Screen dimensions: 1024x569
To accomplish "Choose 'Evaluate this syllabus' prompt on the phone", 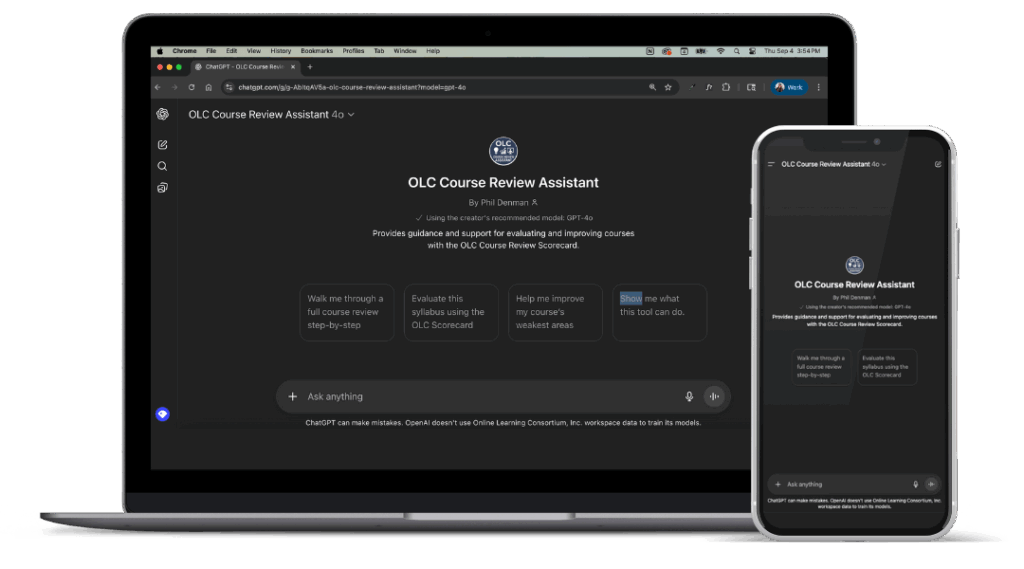I will (886, 366).
